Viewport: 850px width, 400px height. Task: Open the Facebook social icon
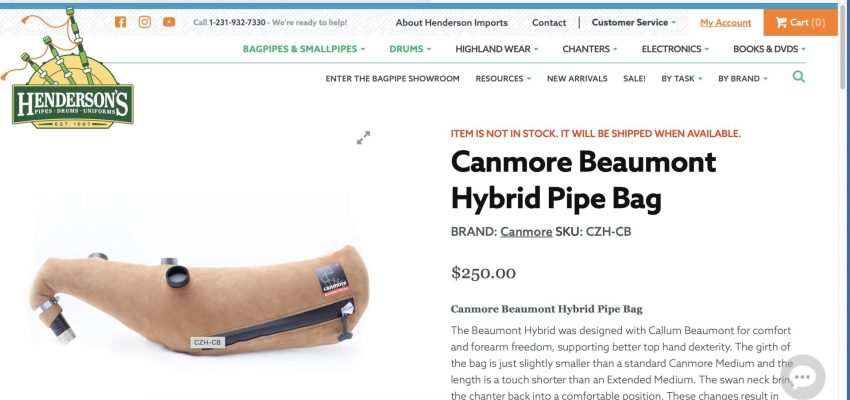pos(120,22)
